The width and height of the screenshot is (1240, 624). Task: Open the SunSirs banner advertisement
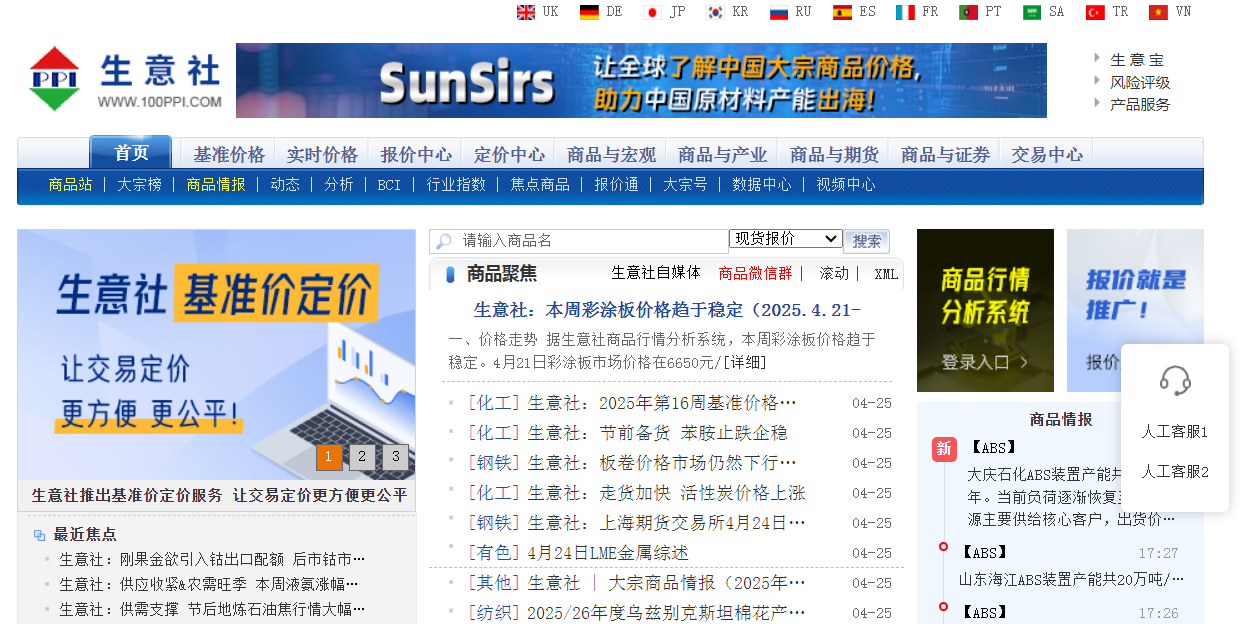(x=641, y=80)
